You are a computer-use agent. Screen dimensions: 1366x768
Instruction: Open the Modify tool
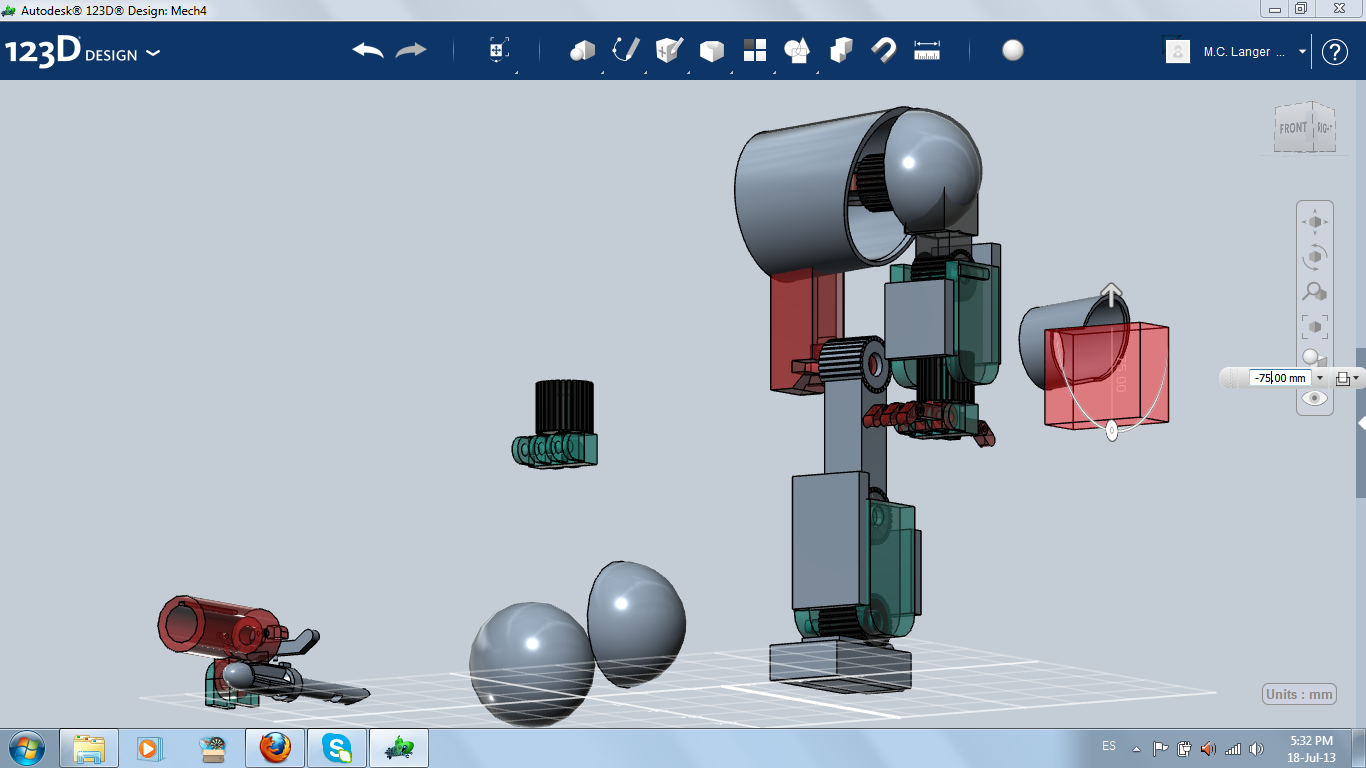coord(711,50)
